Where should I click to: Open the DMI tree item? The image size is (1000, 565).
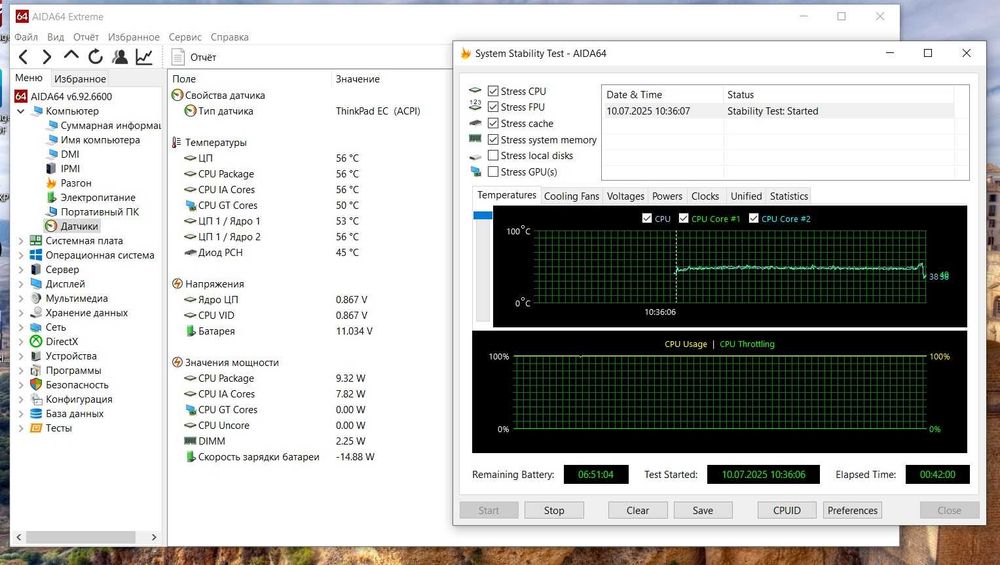[x=70, y=154]
